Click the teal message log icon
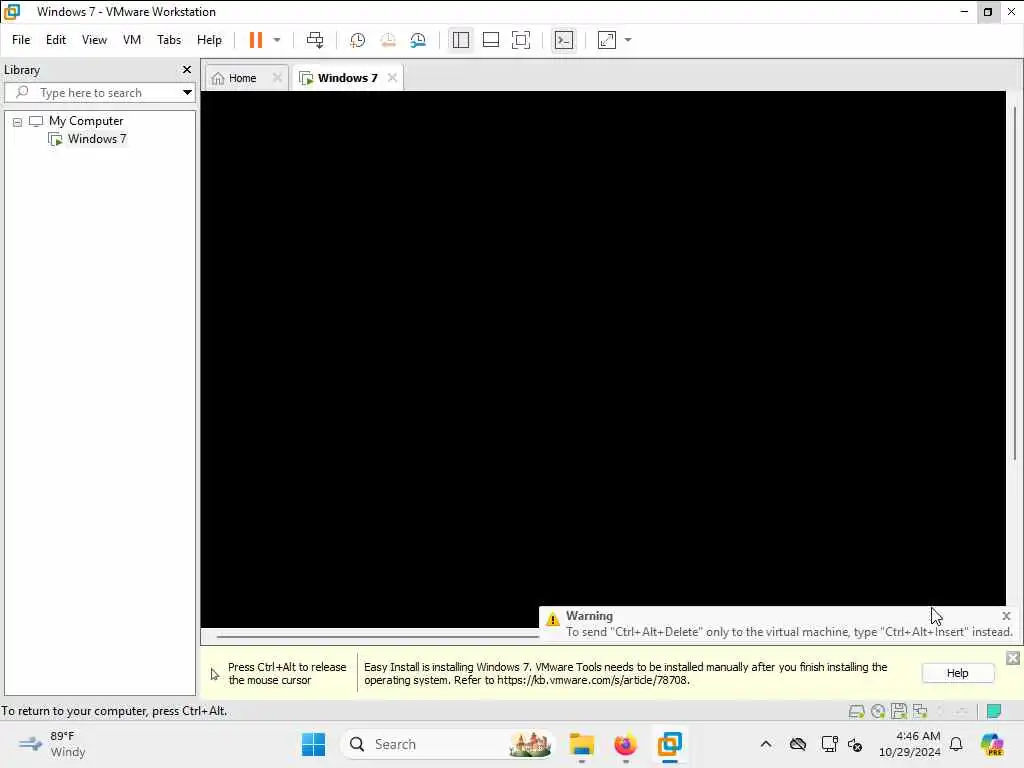The image size is (1024, 768). click(993, 711)
